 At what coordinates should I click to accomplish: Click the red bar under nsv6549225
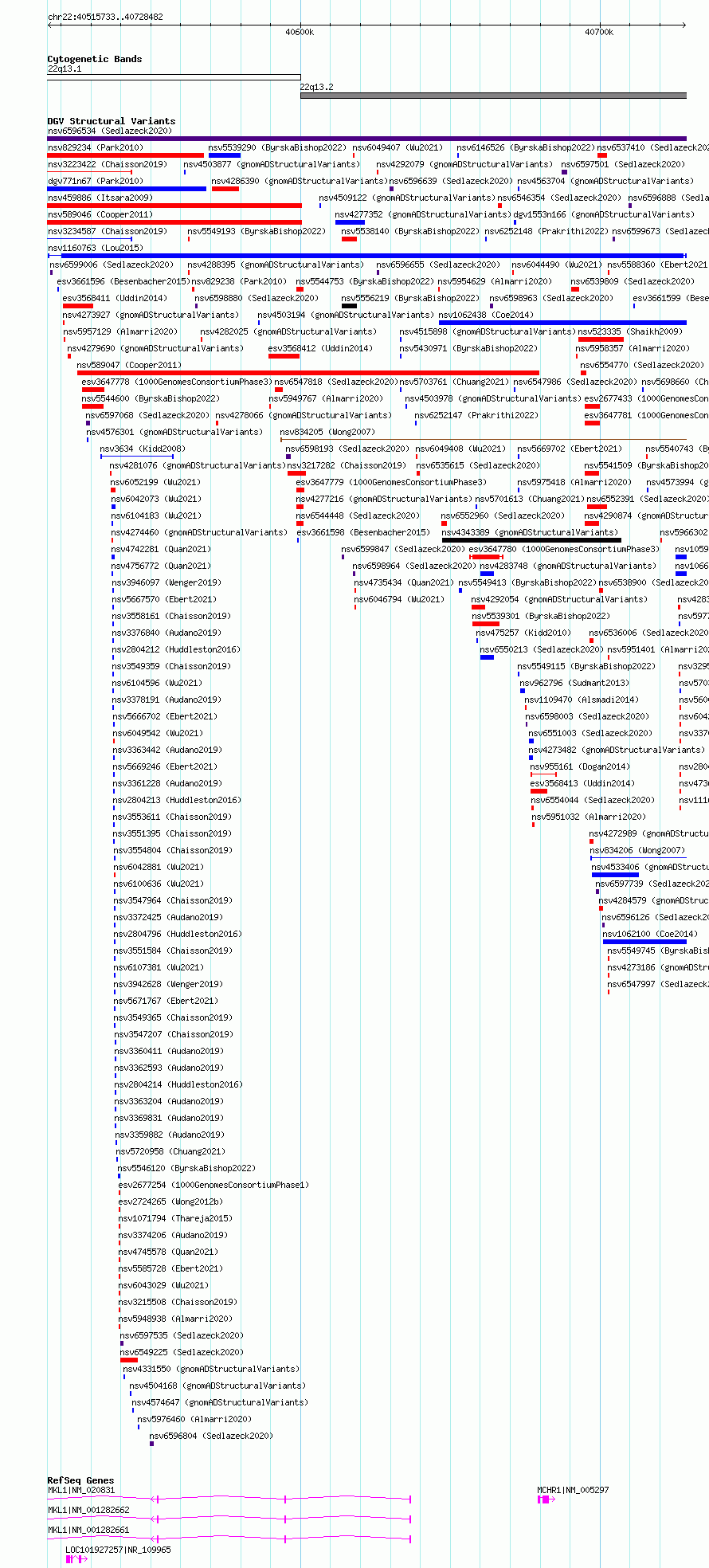click(129, 1360)
